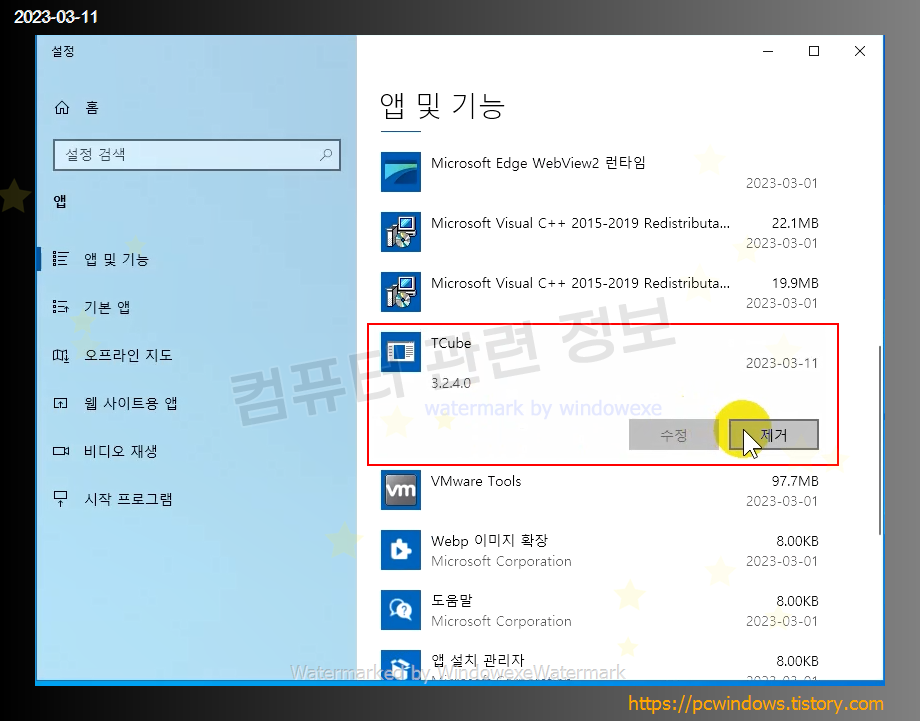Click VMware Tools size 97.7MB
Screen dimensions: 920x721
click(x=794, y=481)
